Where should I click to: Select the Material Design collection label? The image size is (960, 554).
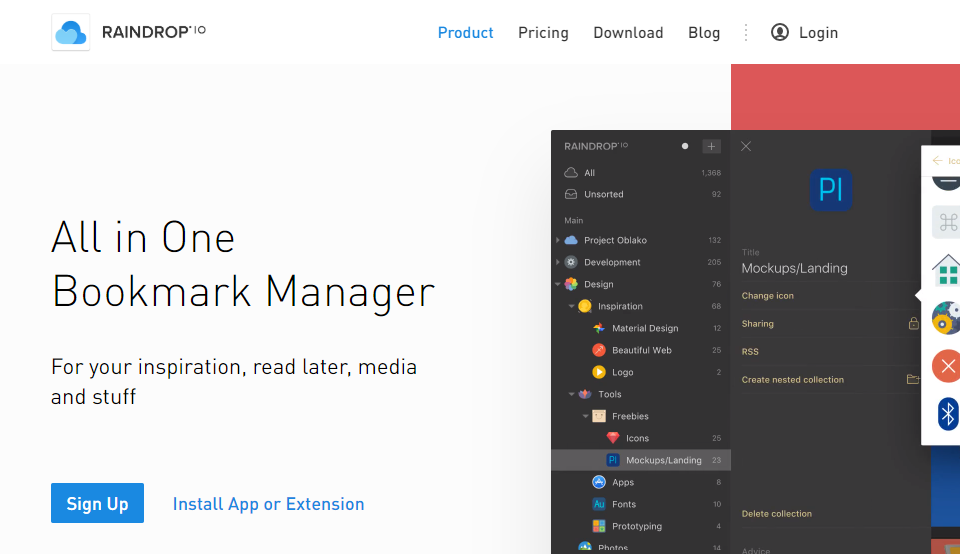(x=645, y=328)
